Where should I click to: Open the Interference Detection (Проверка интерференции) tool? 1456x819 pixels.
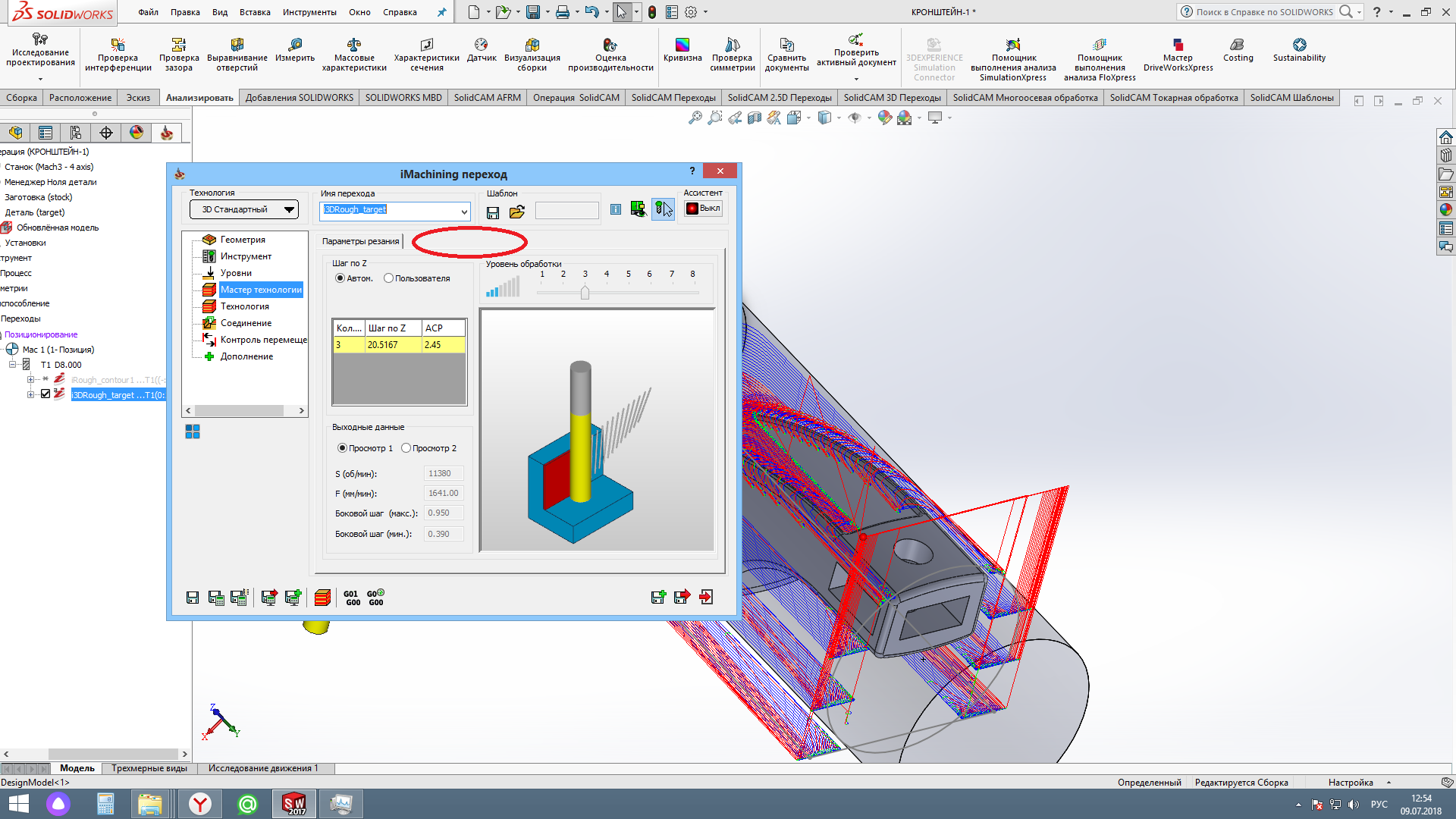point(118,45)
